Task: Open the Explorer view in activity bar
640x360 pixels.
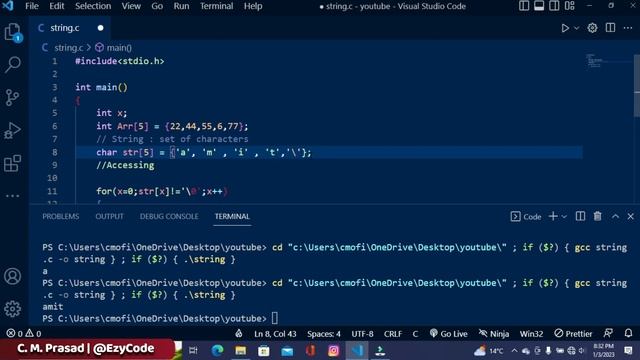Action: coord(13,32)
